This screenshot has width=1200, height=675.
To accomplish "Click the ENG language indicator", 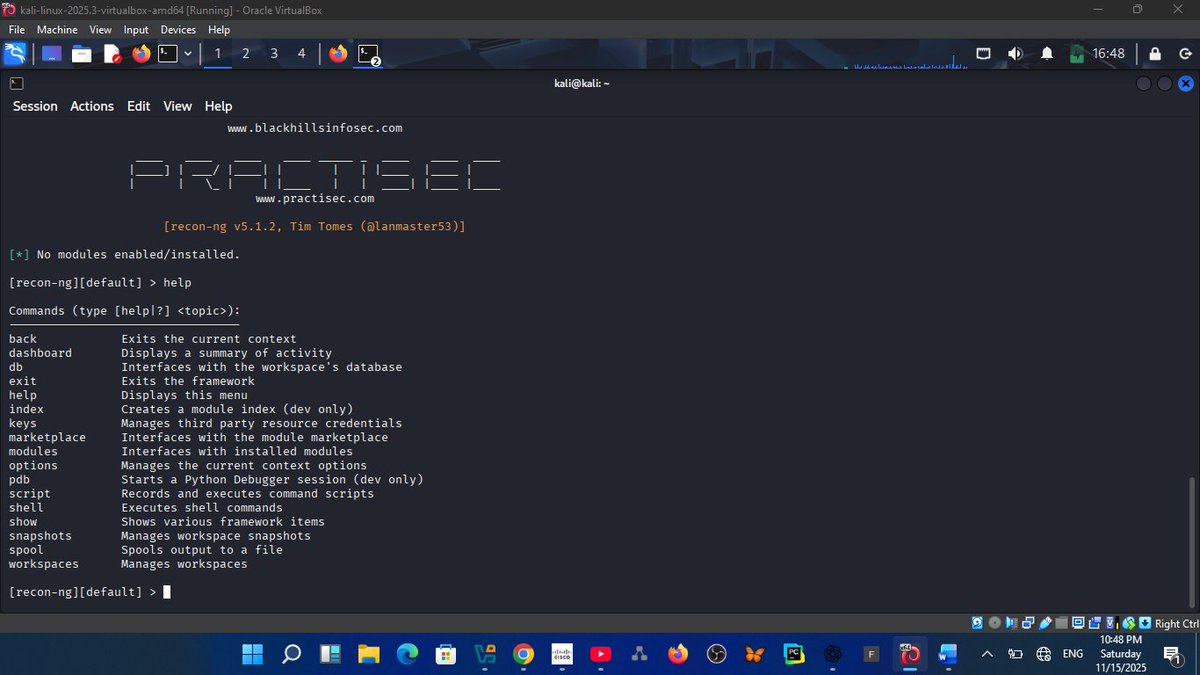I will [1073, 654].
